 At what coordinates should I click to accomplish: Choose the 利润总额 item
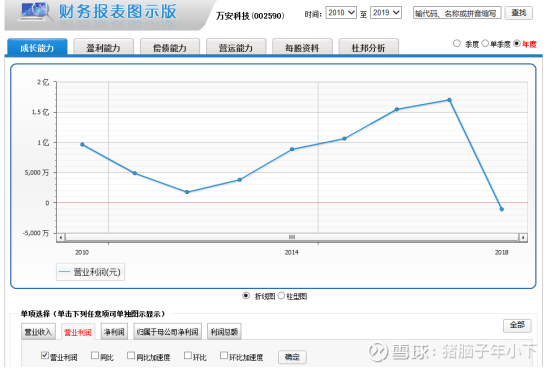coord(224,332)
